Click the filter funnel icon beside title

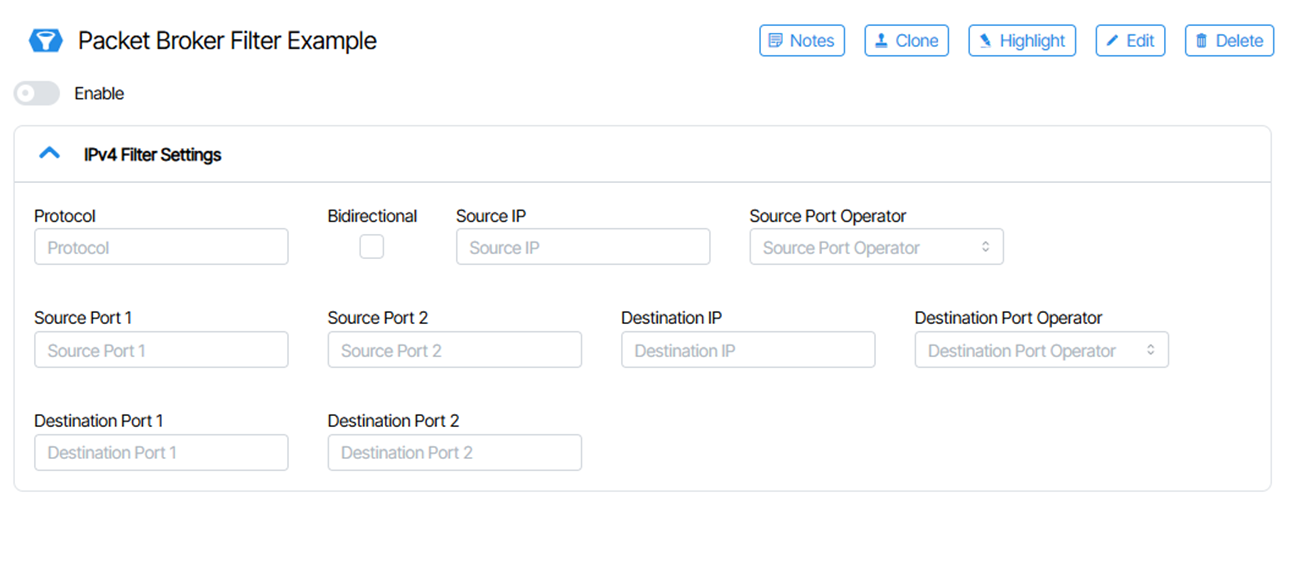tap(45, 41)
